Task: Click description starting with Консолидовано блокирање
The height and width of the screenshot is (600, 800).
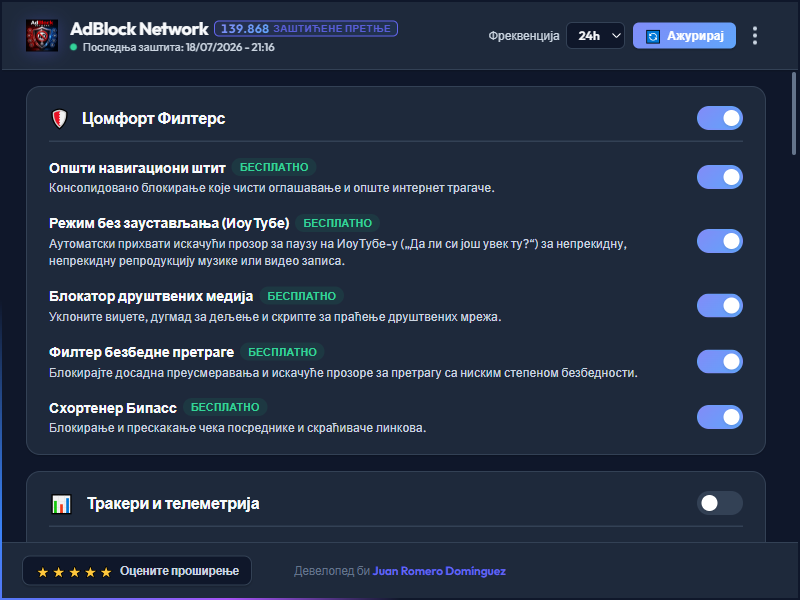Action: tap(272, 188)
